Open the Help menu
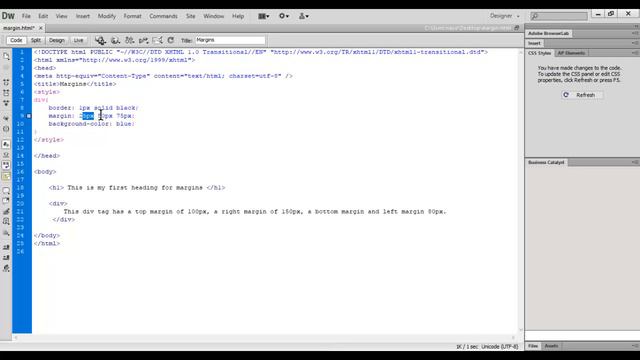640x360 pixels. (238, 16)
